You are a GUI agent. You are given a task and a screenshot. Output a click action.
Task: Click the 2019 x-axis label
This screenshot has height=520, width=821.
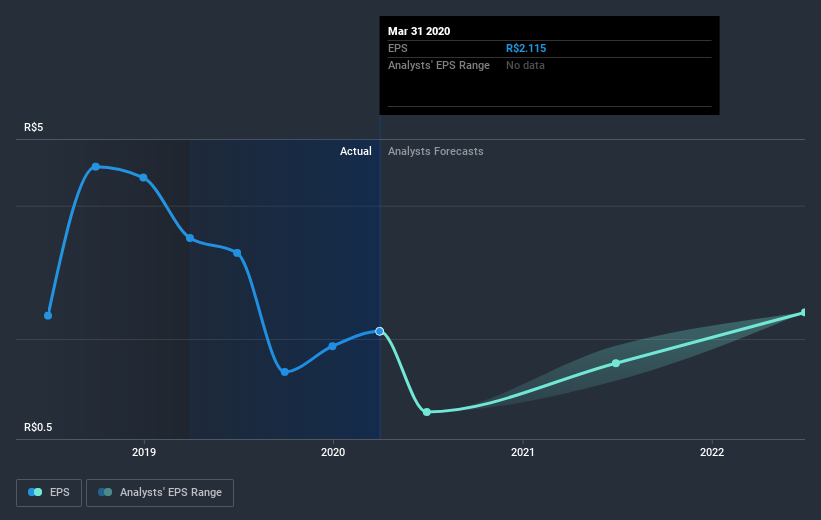(x=143, y=452)
